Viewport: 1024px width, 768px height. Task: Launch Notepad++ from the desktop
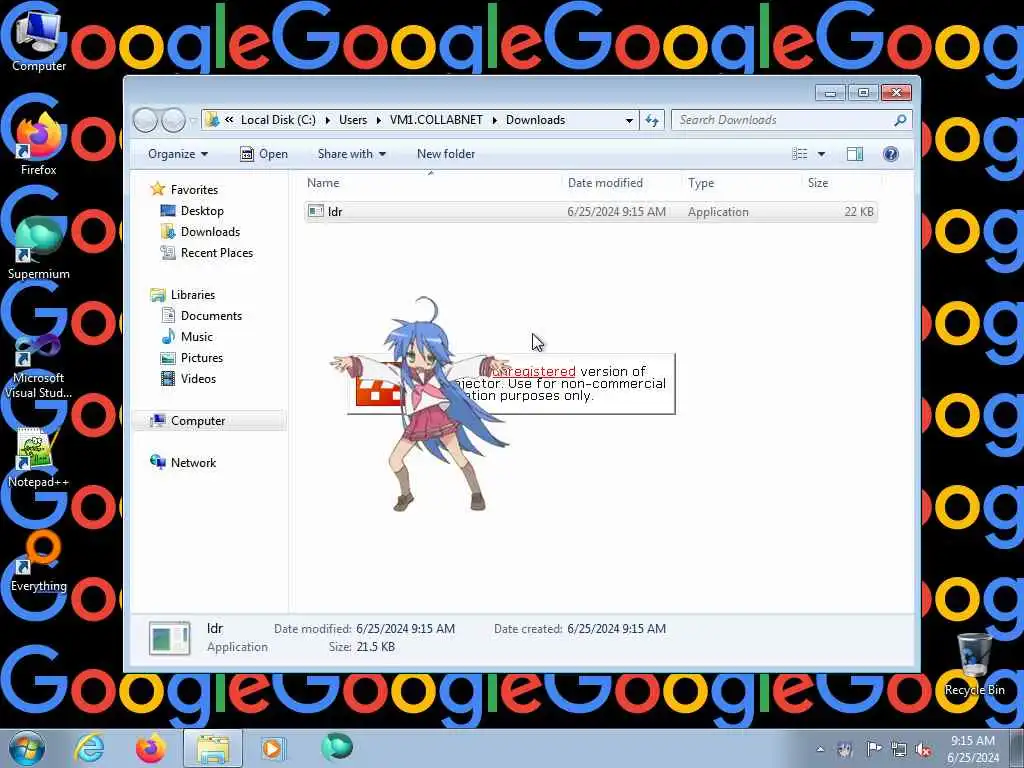(x=39, y=457)
